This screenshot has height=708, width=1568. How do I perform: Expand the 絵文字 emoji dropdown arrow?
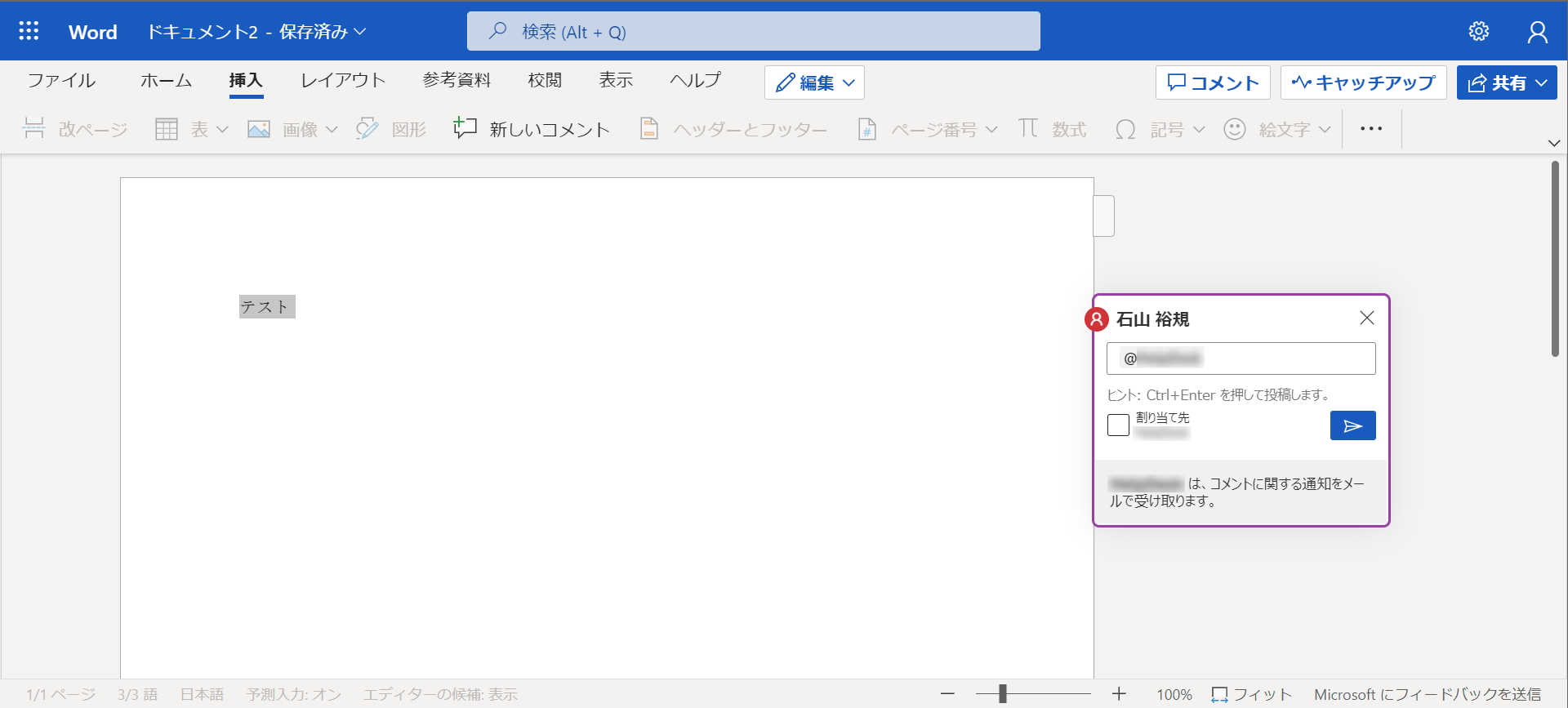click(1325, 129)
